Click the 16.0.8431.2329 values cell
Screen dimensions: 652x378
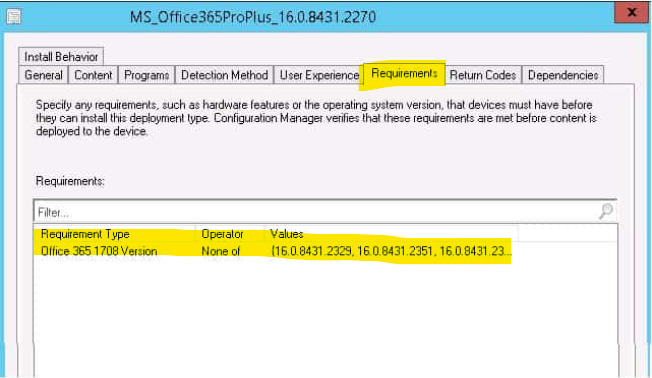click(x=391, y=251)
